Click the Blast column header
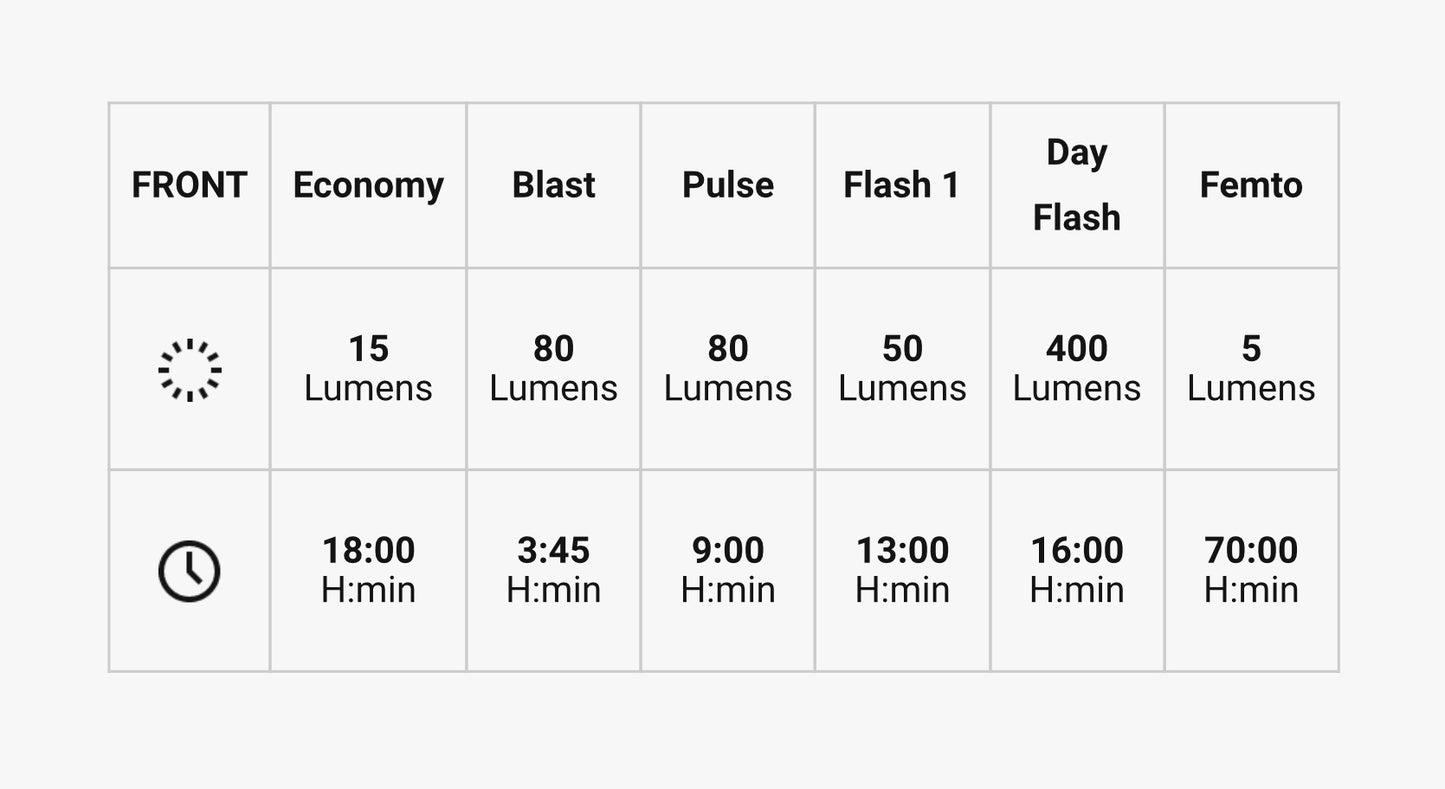This screenshot has width=1445, height=789. (553, 185)
